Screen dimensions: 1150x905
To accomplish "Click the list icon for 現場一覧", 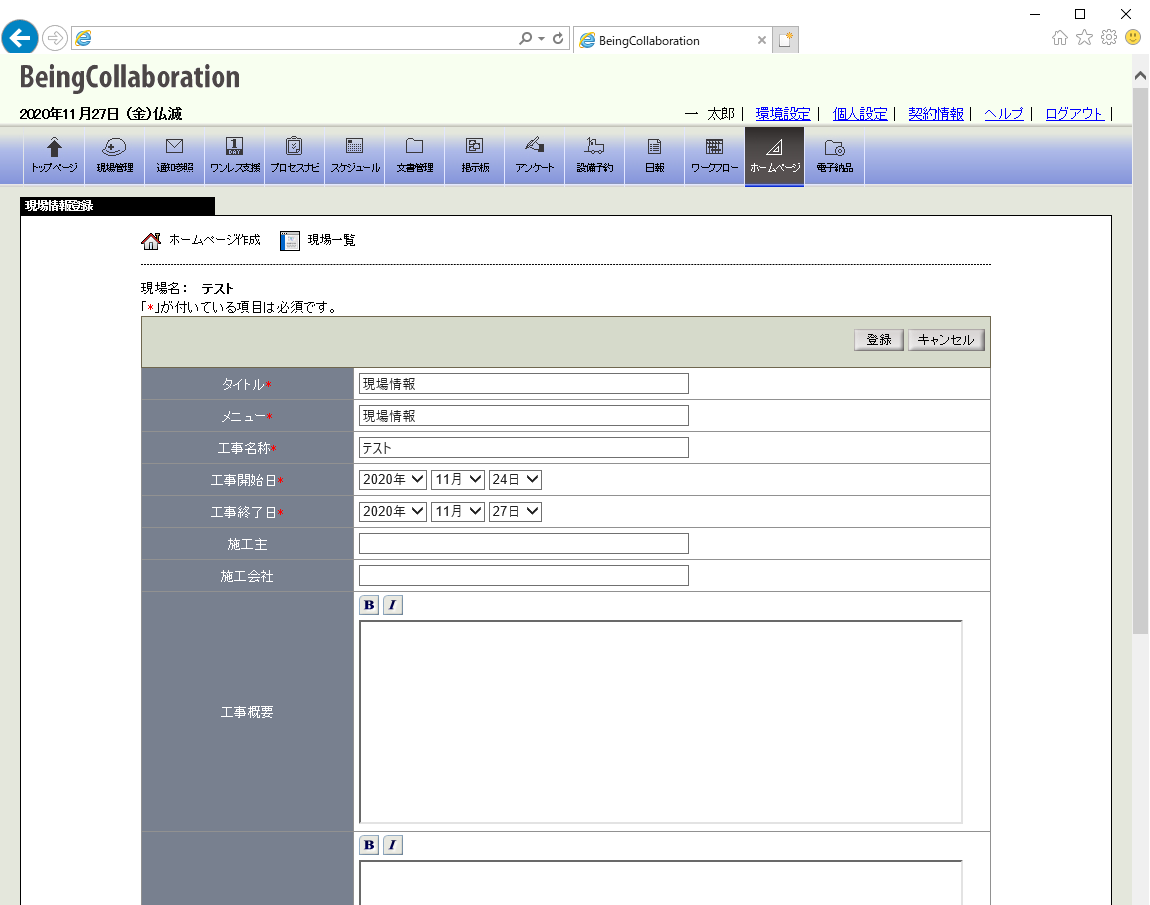I will [290, 241].
